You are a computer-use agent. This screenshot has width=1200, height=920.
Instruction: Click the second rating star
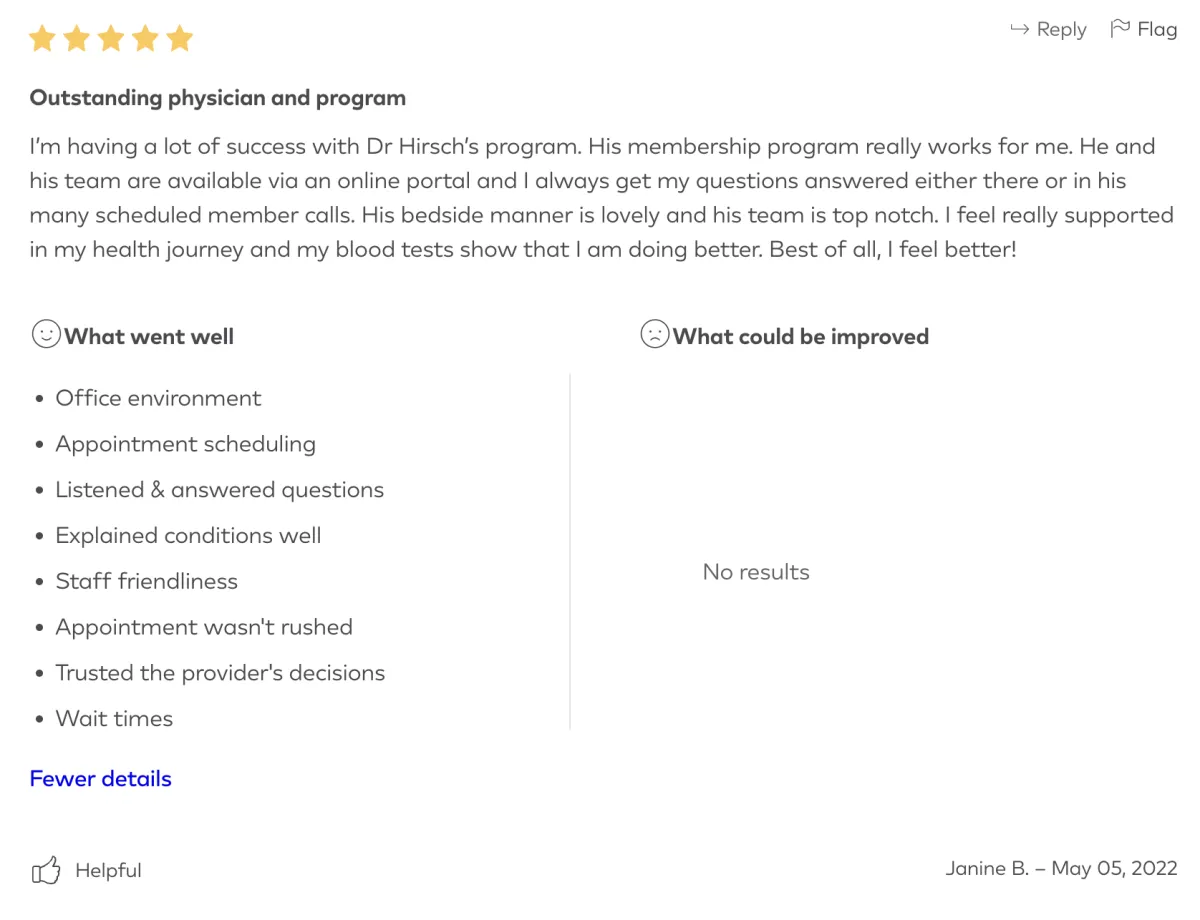click(x=77, y=39)
